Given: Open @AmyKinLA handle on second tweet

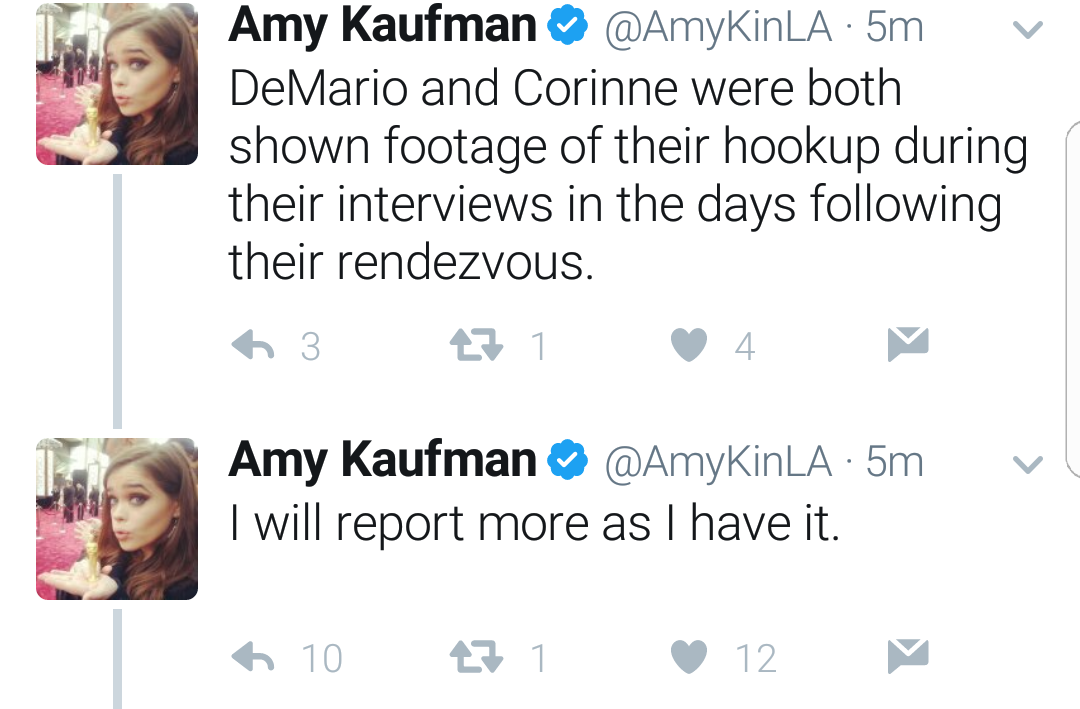Looking at the screenshot, I should 718,462.
